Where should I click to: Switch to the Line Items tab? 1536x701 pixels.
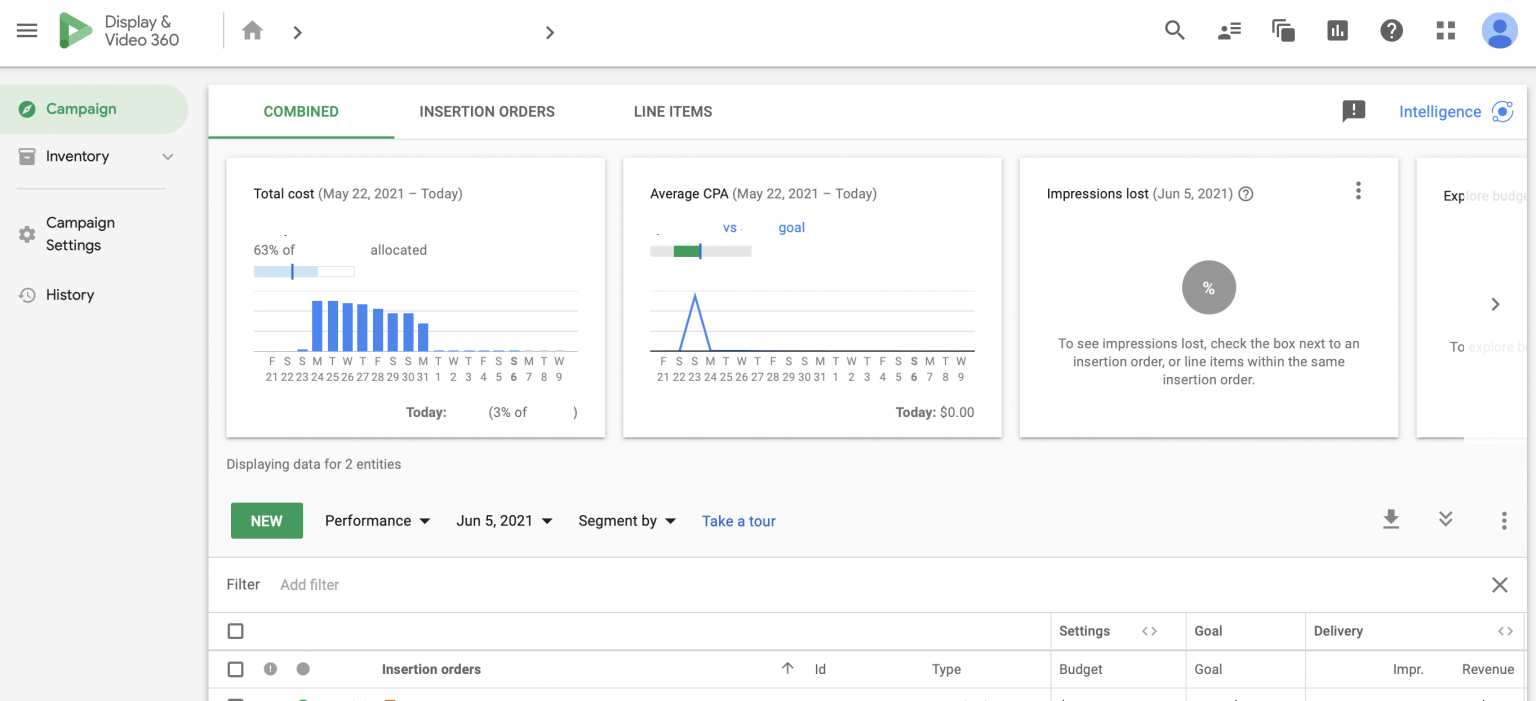(x=672, y=111)
